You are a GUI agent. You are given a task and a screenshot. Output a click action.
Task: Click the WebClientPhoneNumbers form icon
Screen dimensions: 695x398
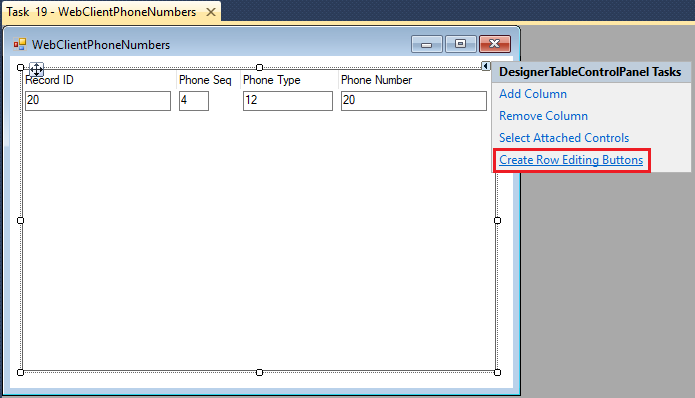pyautogui.click(x=20, y=44)
